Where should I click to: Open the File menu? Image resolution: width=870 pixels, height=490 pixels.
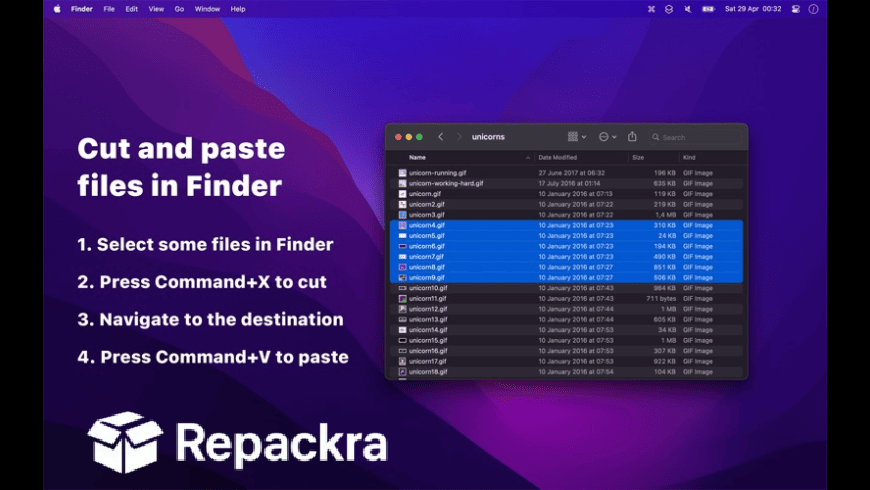pos(109,9)
